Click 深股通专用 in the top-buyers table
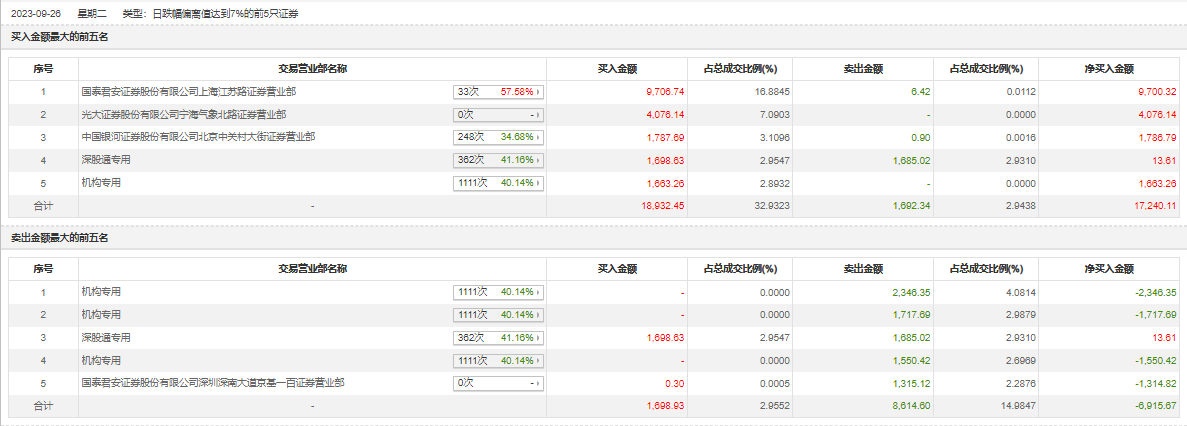The width and height of the screenshot is (1187, 426). coord(106,159)
